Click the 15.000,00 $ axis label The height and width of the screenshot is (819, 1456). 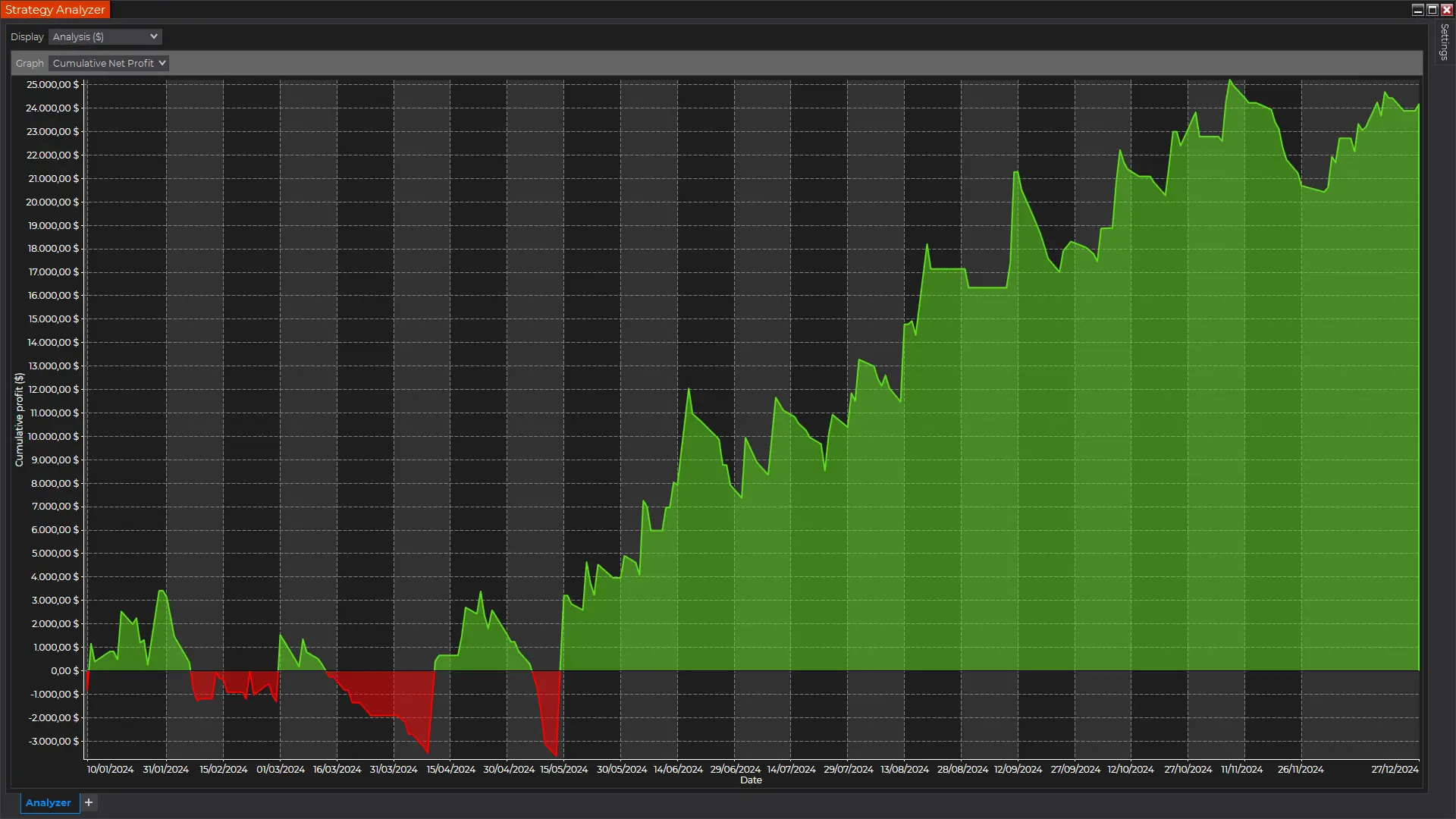tap(53, 318)
